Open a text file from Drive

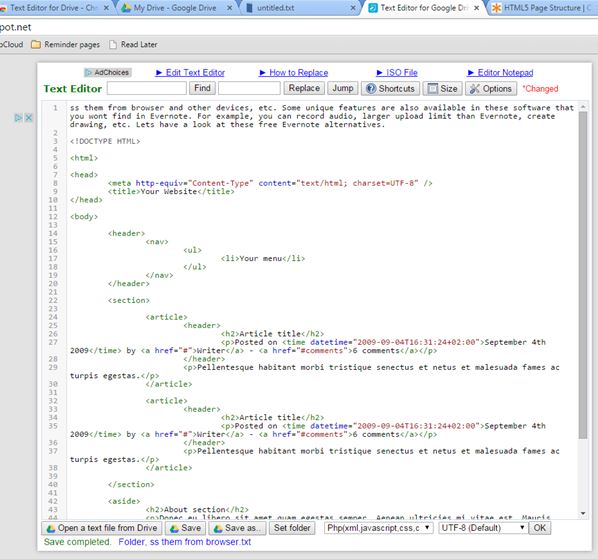pyautogui.click(x=101, y=528)
